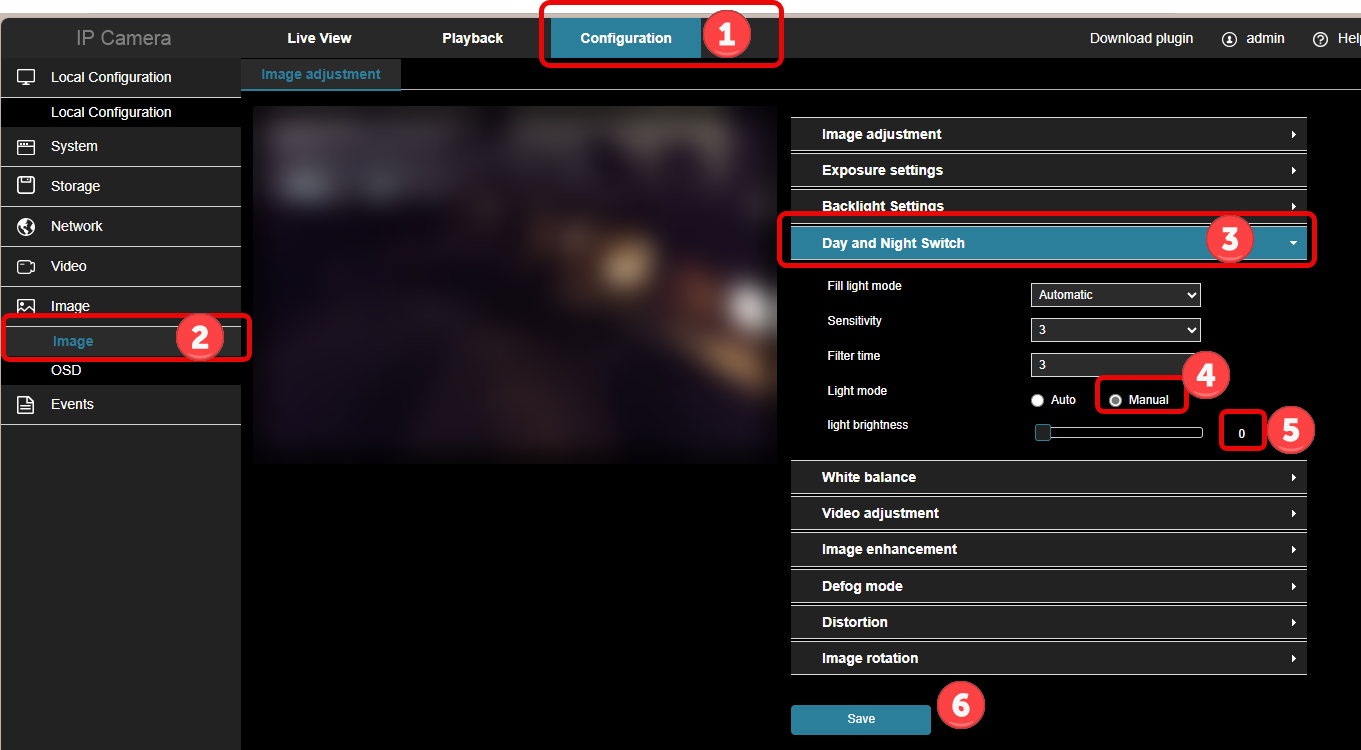The height and width of the screenshot is (750, 1361).
Task: Switch to the Live View tab
Action: click(x=319, y=38)
